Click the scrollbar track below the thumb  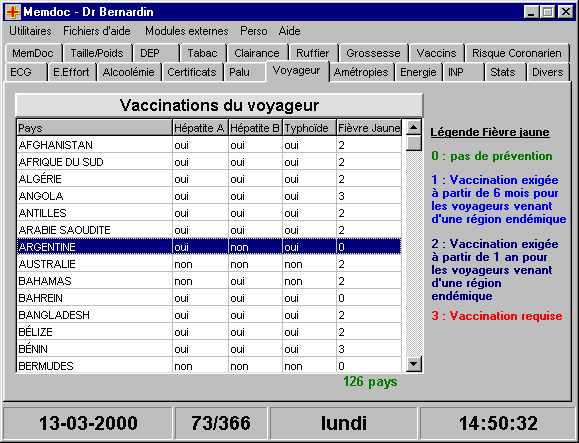click(414, 254)
